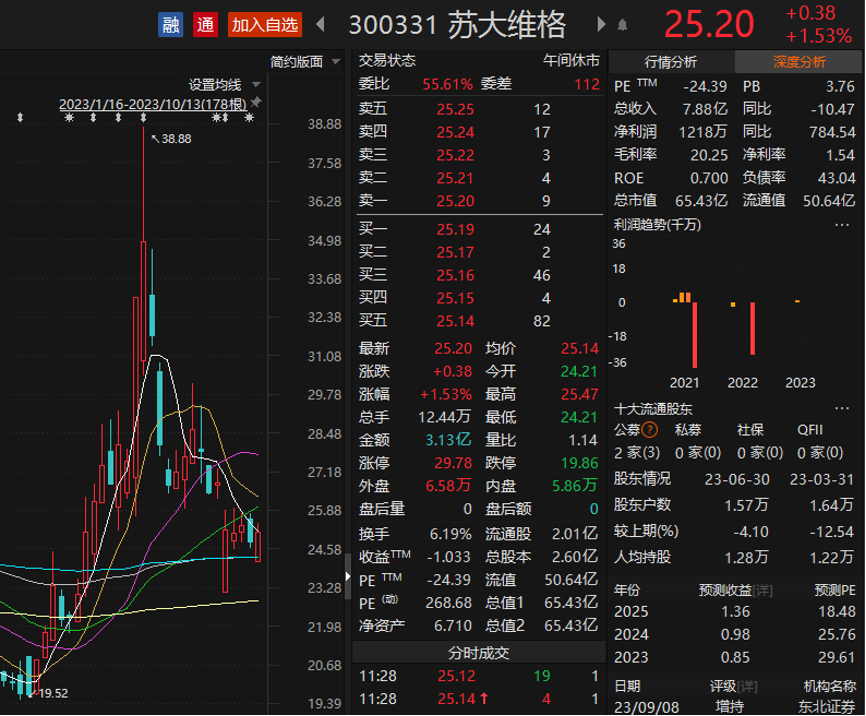Click the event marker above the 38.88 peak candle
866x716 pixels.
144,117
